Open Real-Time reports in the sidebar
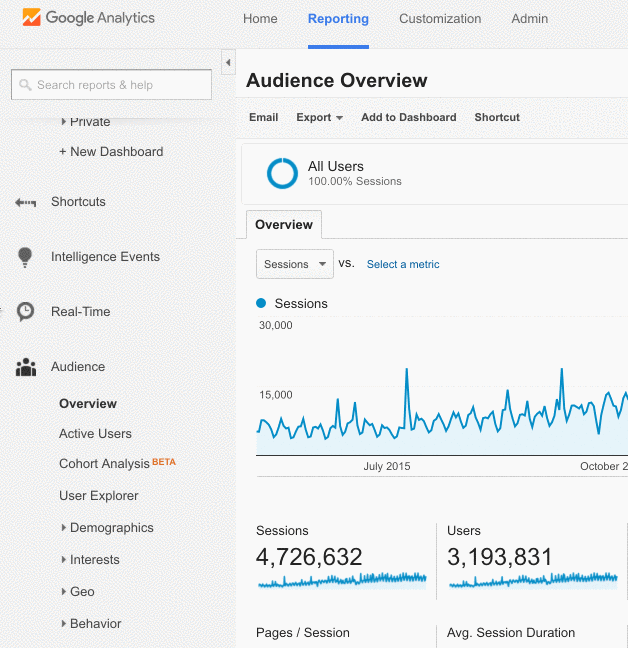This screenshot has height=648, width=628. [81, 312]
